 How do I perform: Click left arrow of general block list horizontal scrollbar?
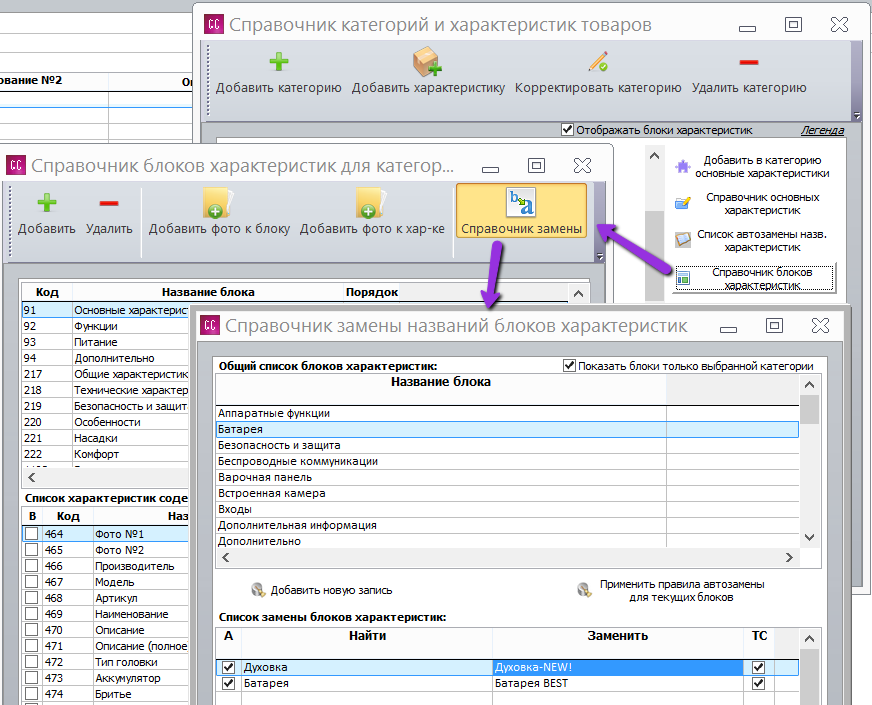click(226, 557)
